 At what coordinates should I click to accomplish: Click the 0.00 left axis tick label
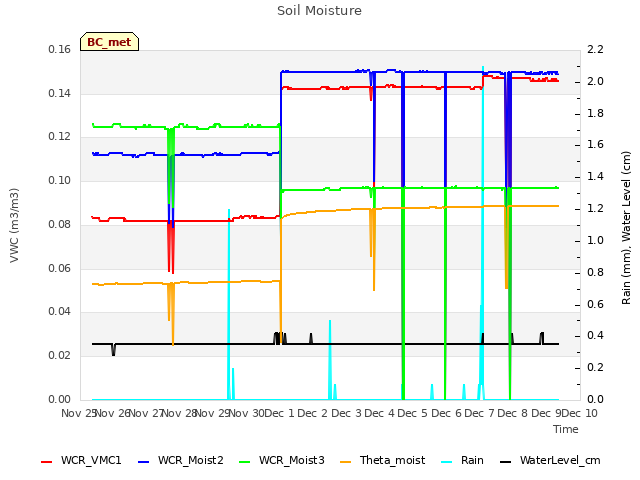[x=60, y=399]
